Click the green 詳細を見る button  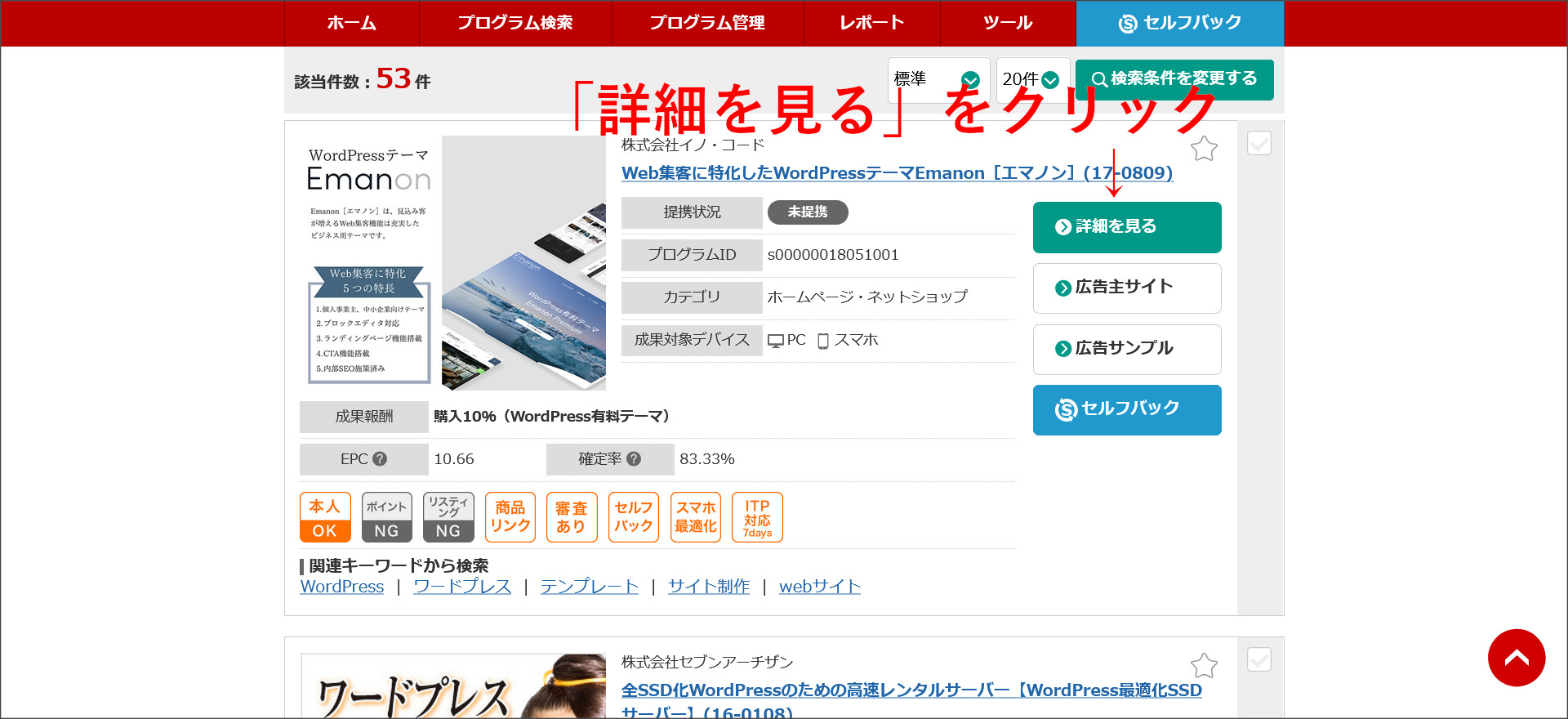1127,227
